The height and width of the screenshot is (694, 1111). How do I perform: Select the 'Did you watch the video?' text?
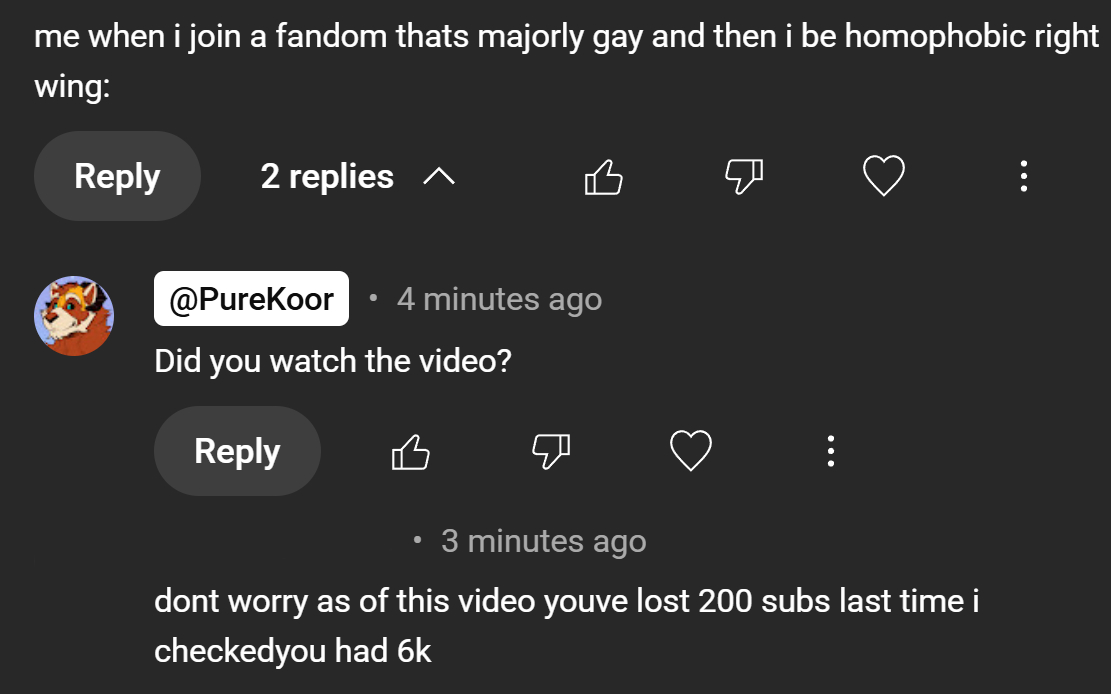(x=333, y=361)
